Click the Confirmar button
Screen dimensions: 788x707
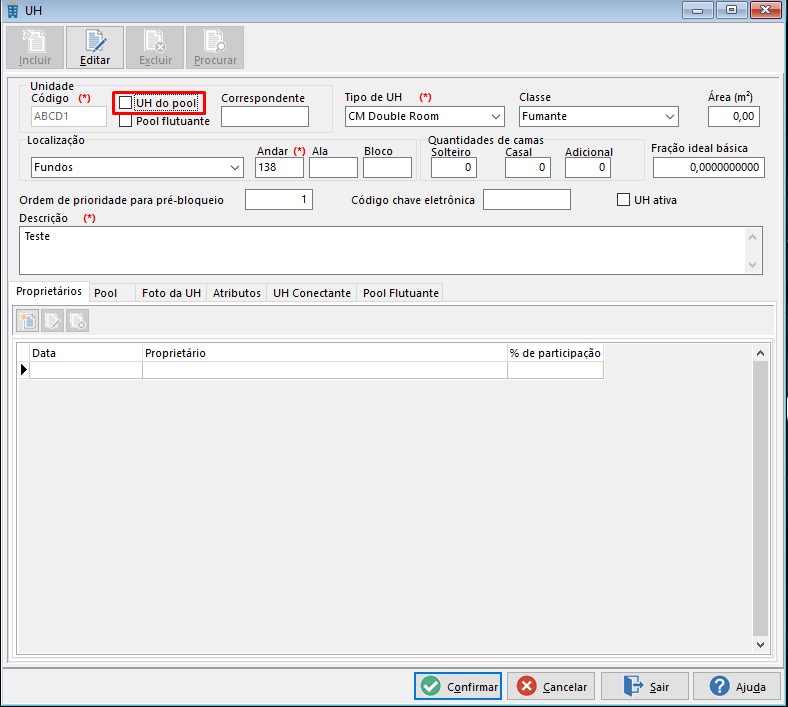(x=458, y=686)
